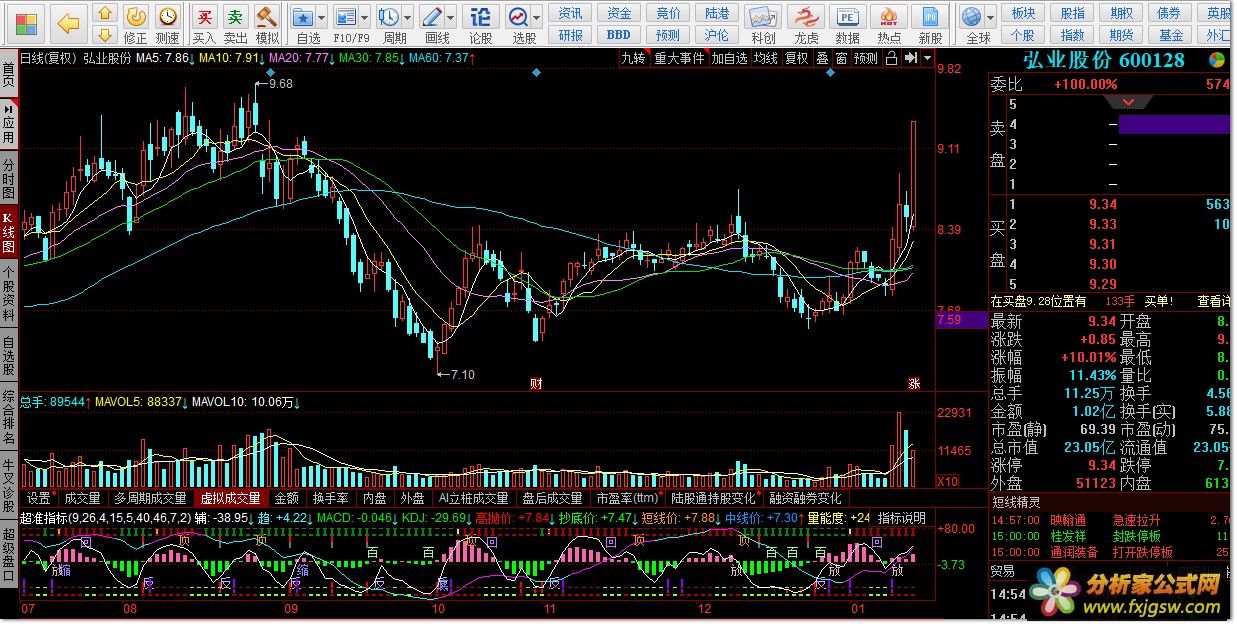Toggle 预测 forecast in chart header

click(x=865, y=59)
